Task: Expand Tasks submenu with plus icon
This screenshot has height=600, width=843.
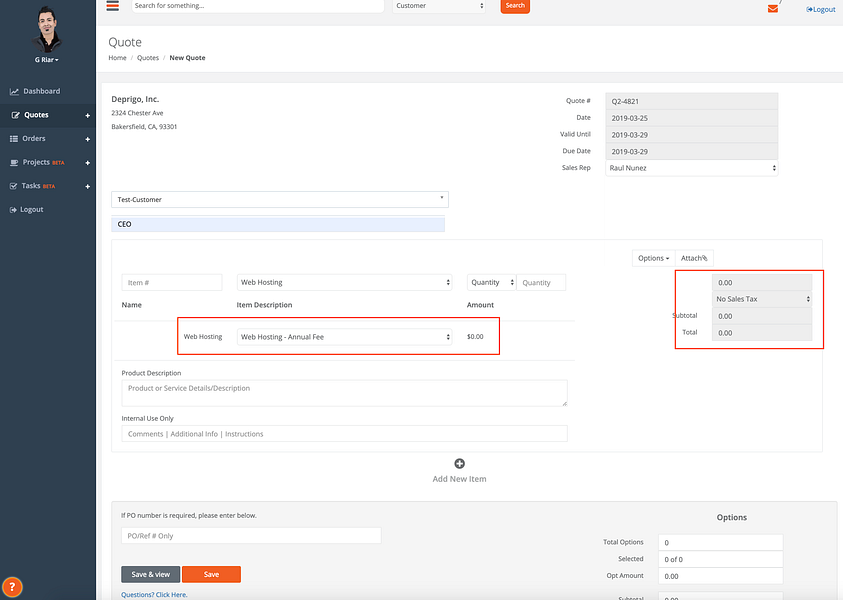Action: [87, 187]
